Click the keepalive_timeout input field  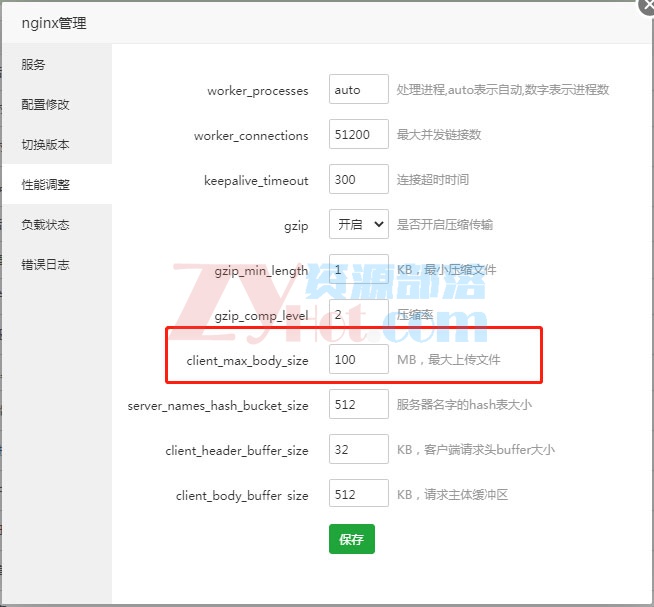(359, 179)
